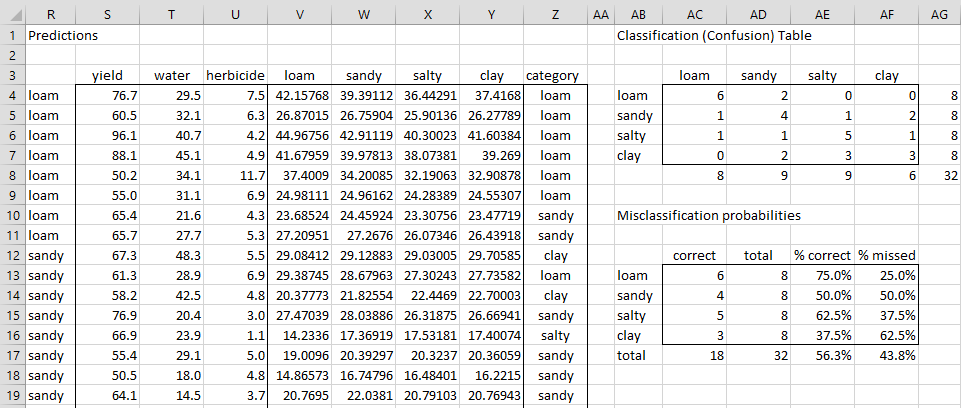
Task: Click the overall 56.3% correct cell
Action: 822,356
